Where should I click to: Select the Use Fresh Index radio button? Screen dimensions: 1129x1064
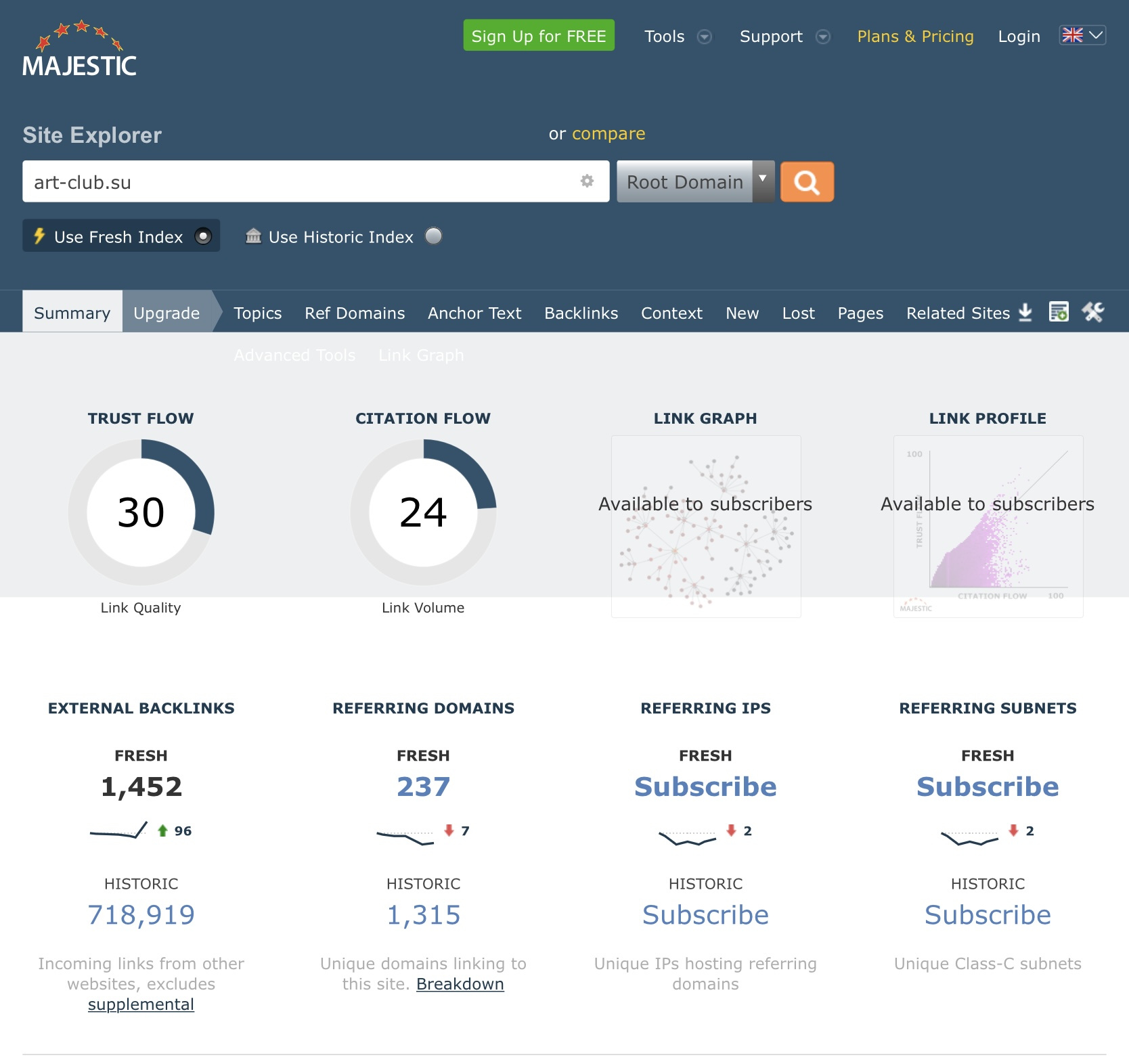[x=203, y=236]
